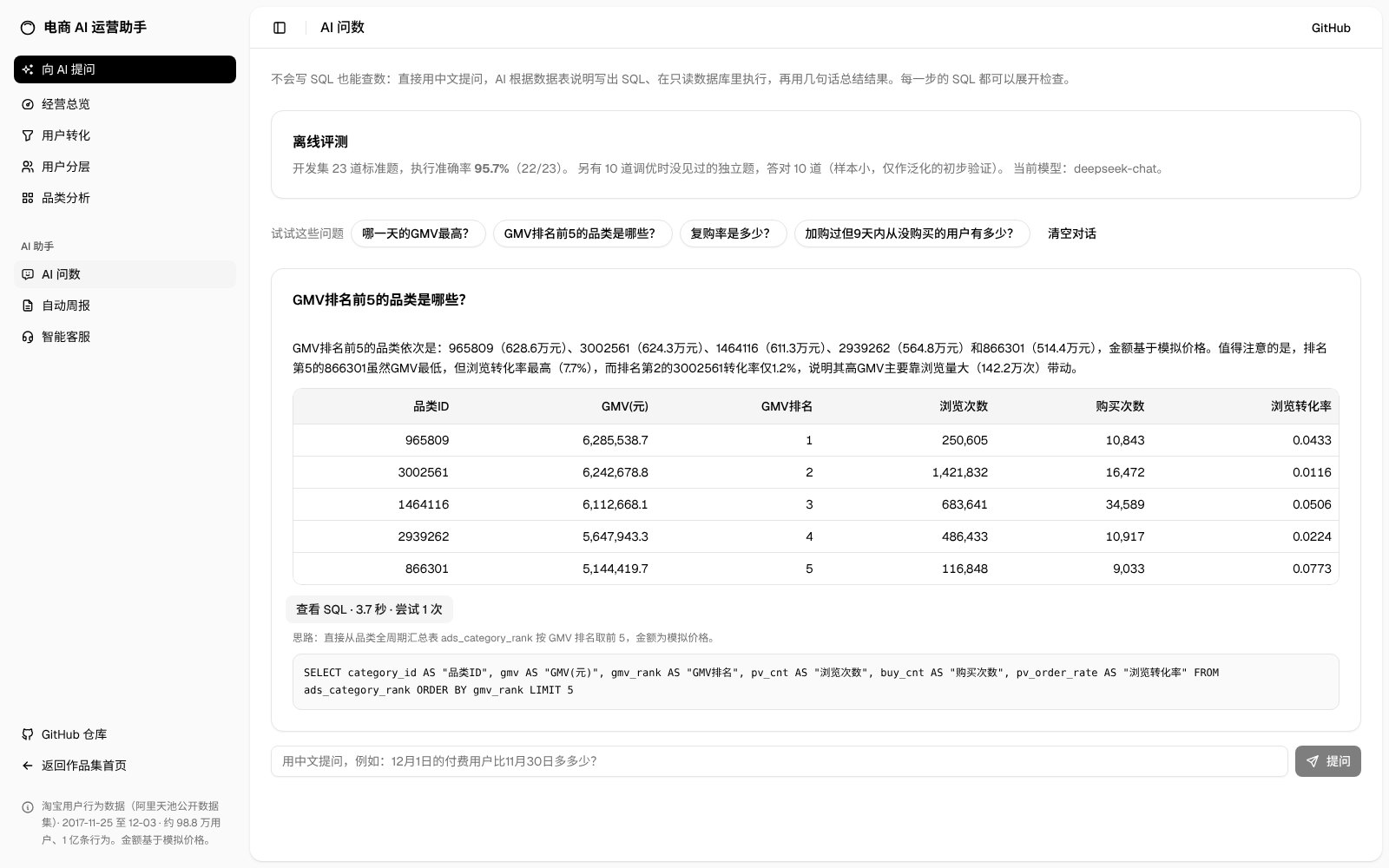The image size is (1389, 868).
Task: Click 浏览次数 cell 486,433
Action: (x=964, y=536)
